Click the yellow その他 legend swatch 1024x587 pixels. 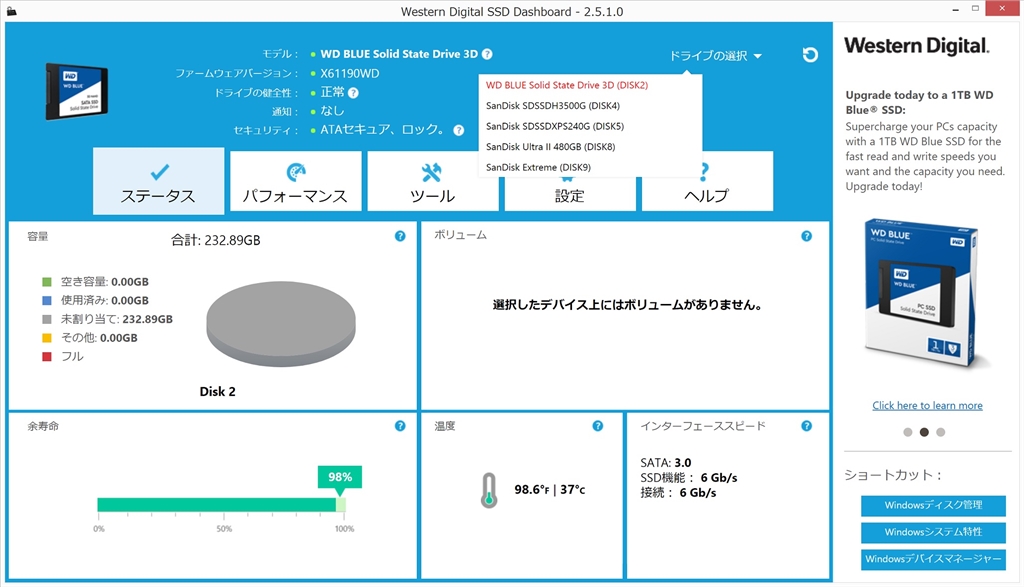tap(46, 338)
